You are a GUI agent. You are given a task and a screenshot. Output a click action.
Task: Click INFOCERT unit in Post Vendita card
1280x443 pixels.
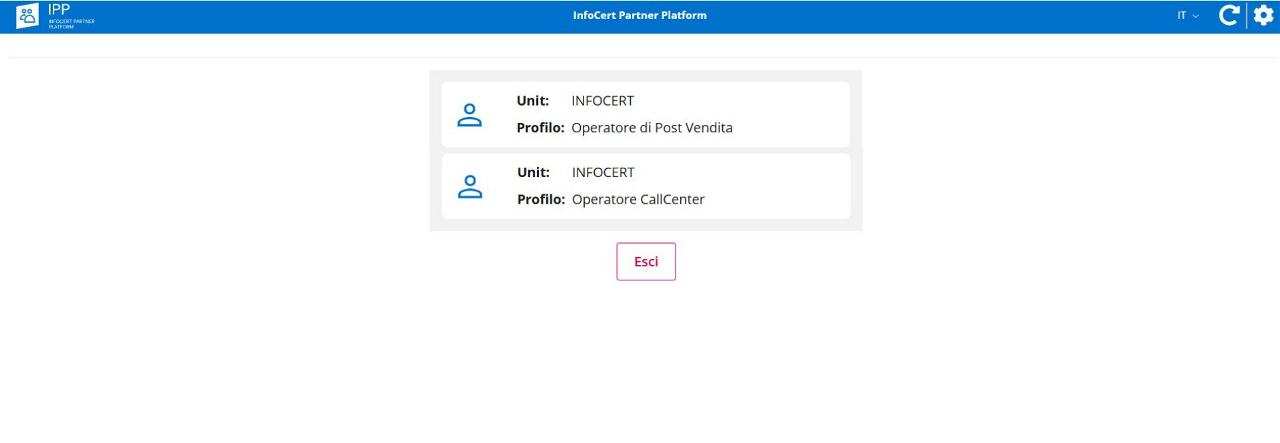tap(603, 101)
